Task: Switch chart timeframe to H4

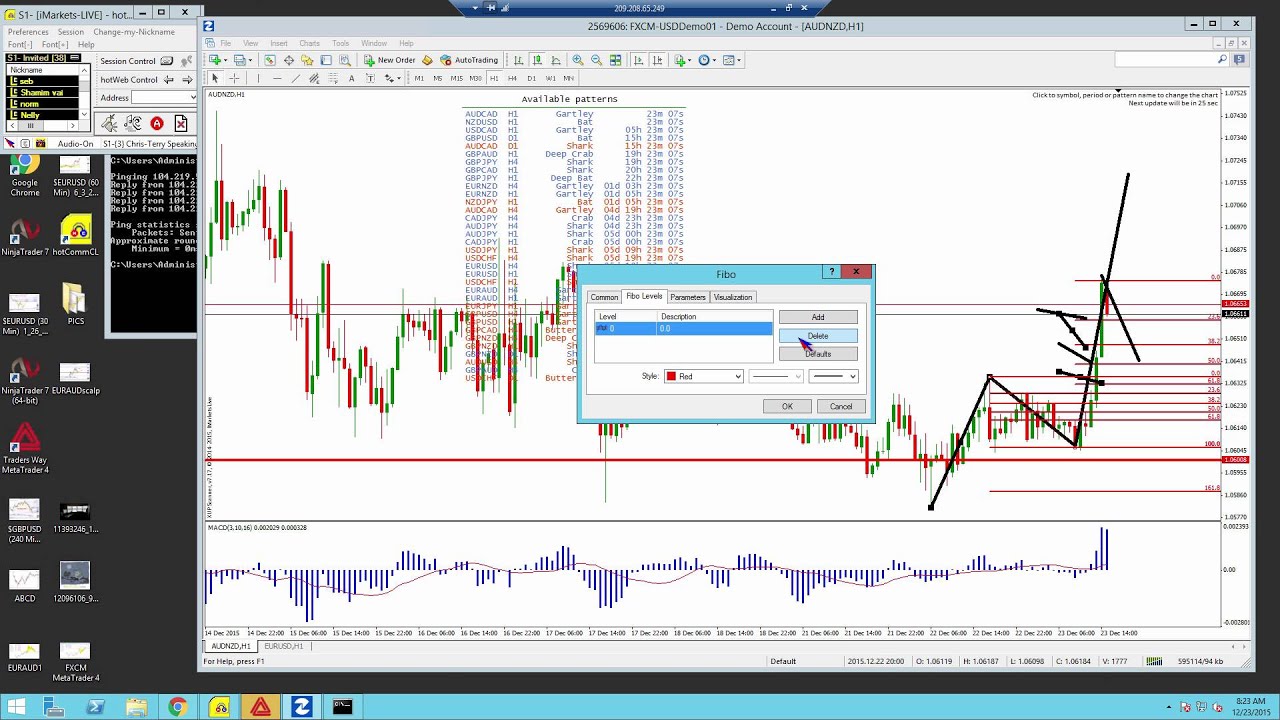Action: click(512, 78)
